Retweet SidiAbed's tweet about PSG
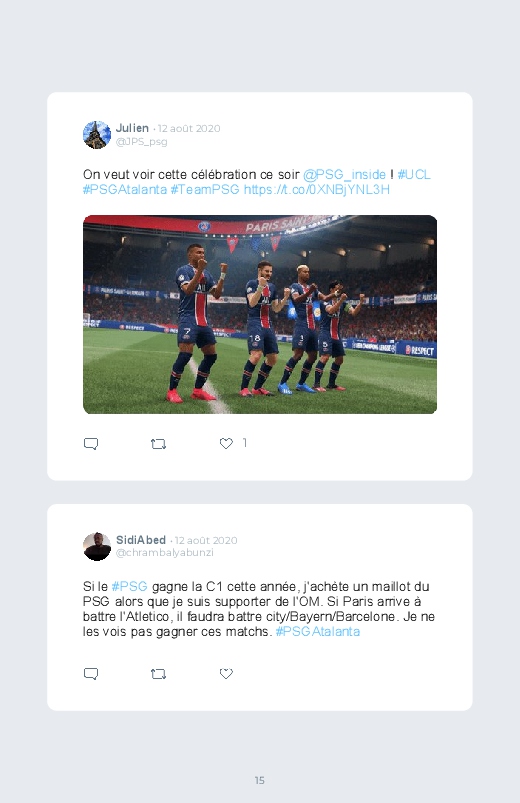The width and height of the screenshot is (520, 803). 158,674
